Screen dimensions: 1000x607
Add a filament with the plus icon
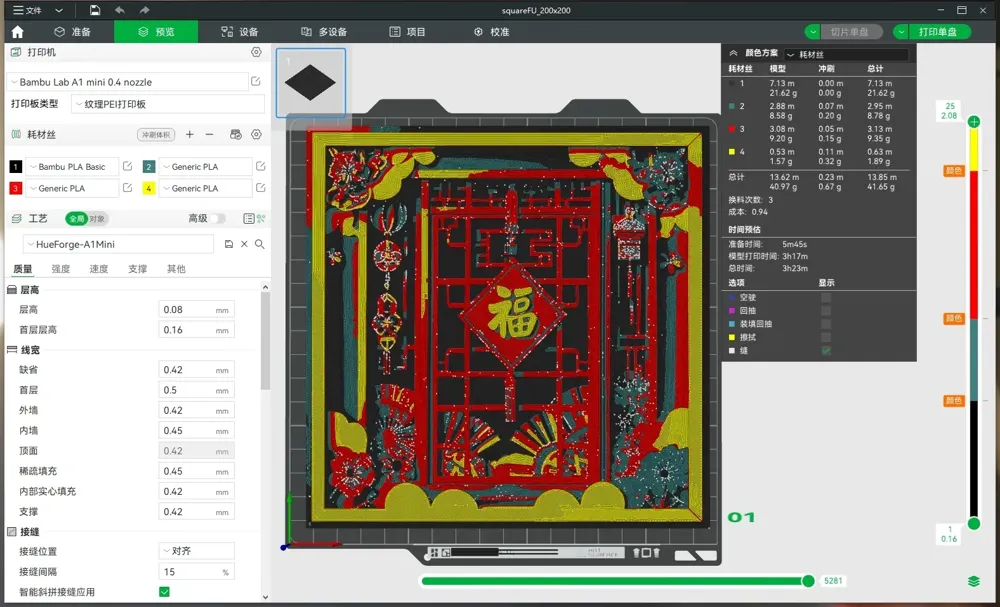(189, 135)
